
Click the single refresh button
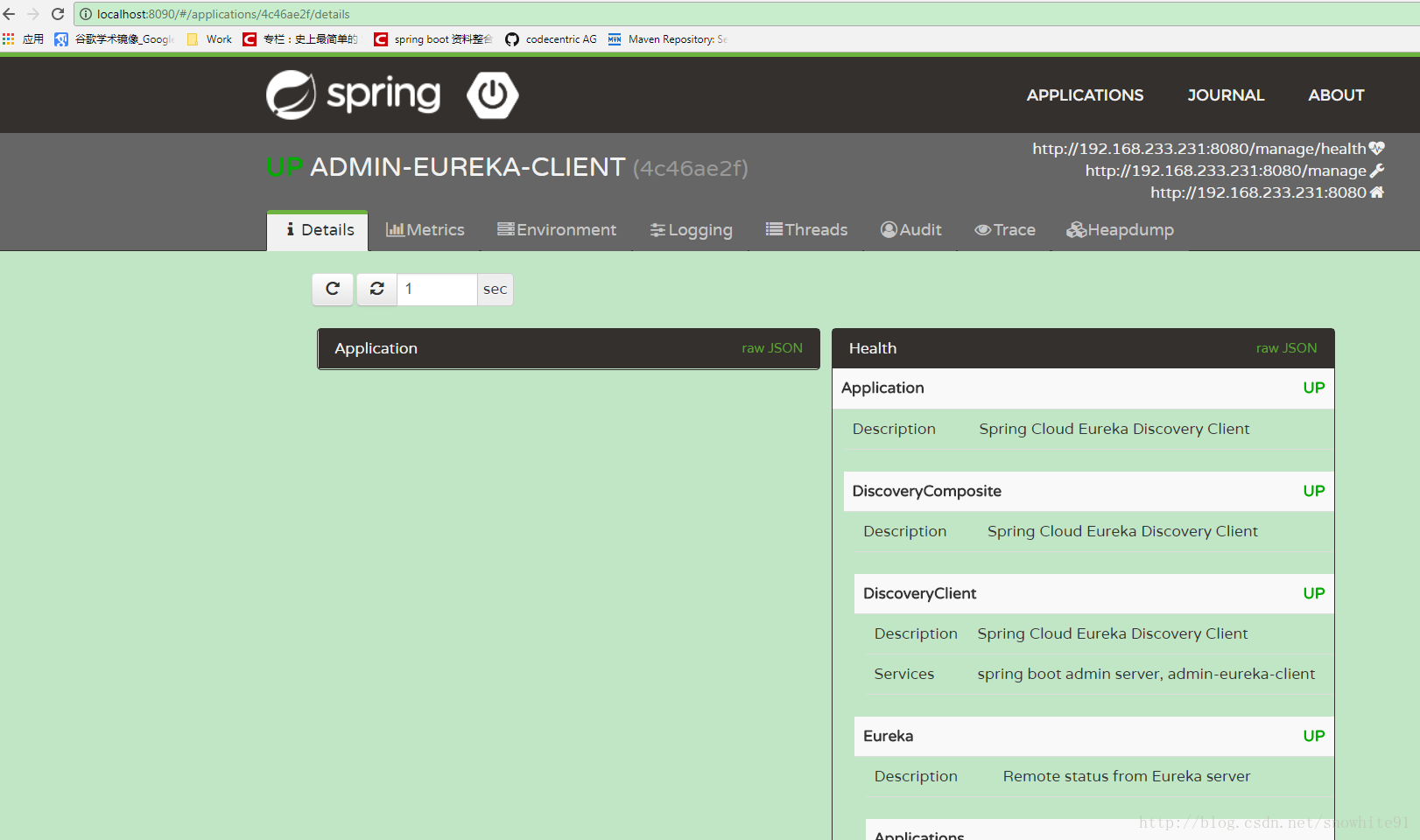pyautogui.click(x=333, y=289)
